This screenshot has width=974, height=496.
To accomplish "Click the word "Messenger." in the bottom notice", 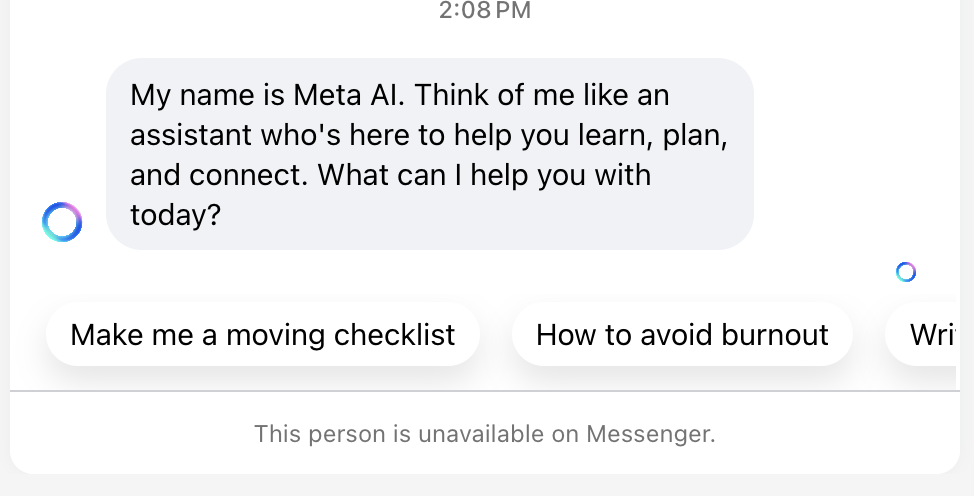I will [651, 434].
